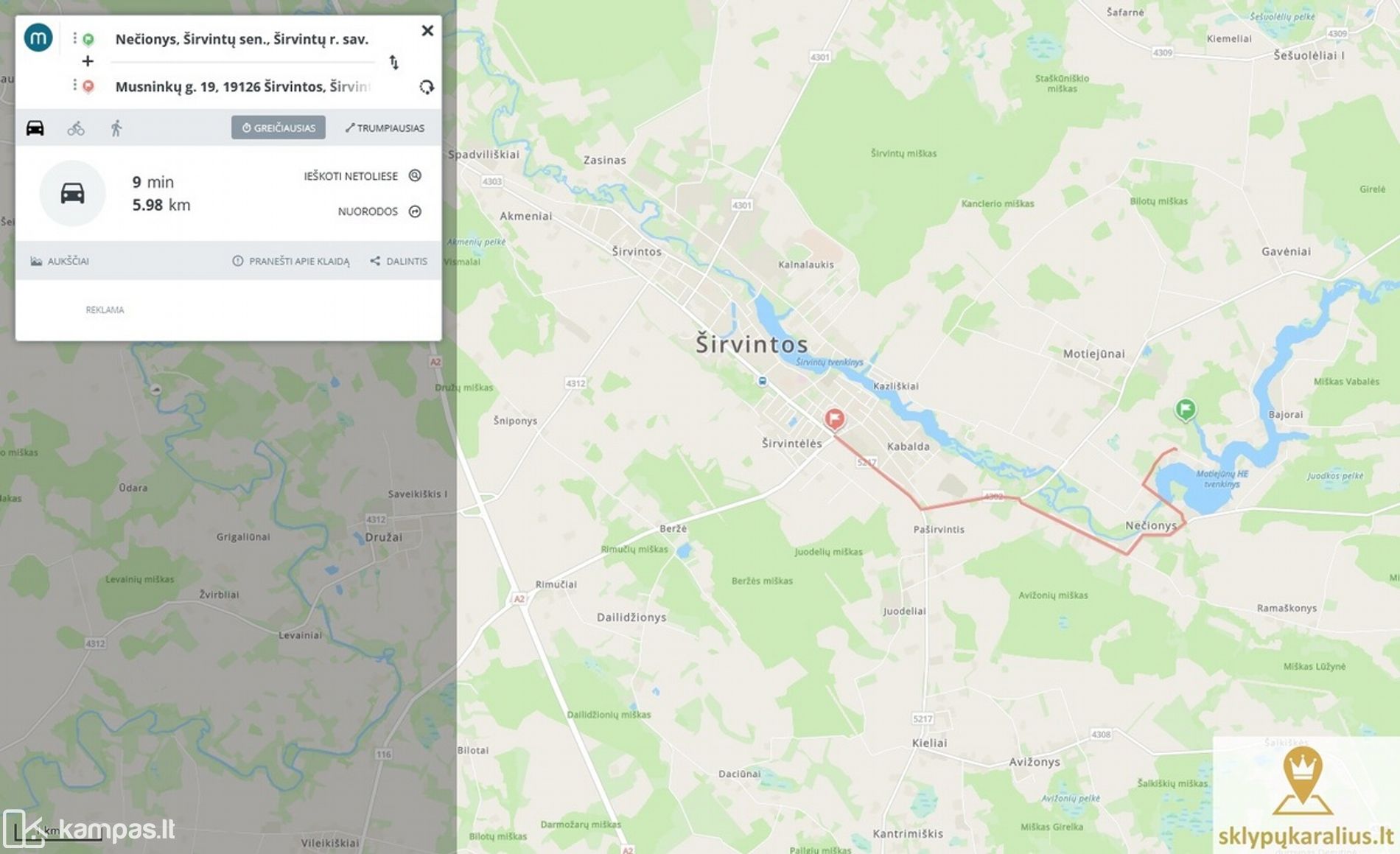Select Trumpiausias shortest route option

(385, 127)
